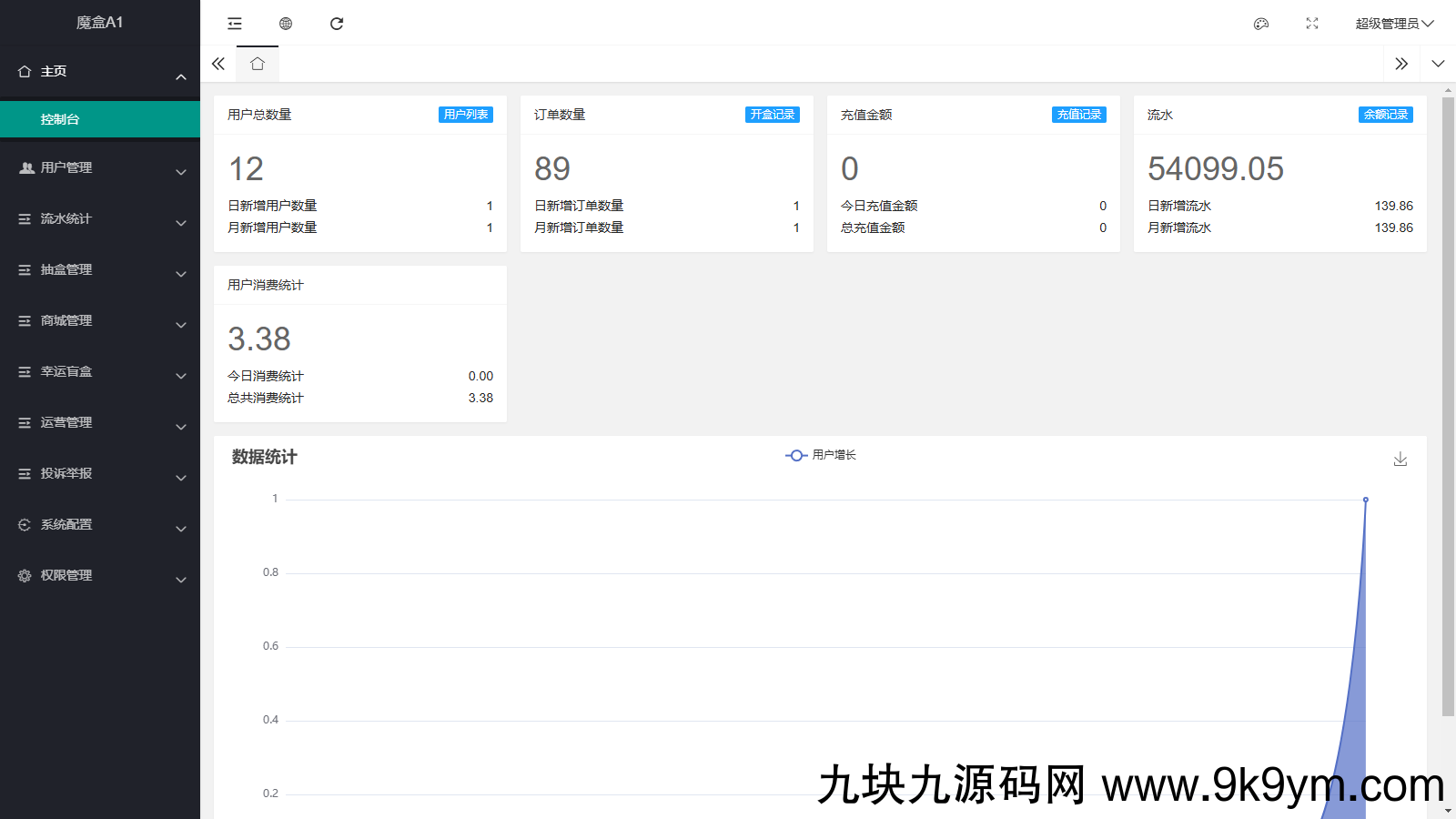
Task: Click the 余额记录 badge on 流水 card
Action: [1385, 115]
